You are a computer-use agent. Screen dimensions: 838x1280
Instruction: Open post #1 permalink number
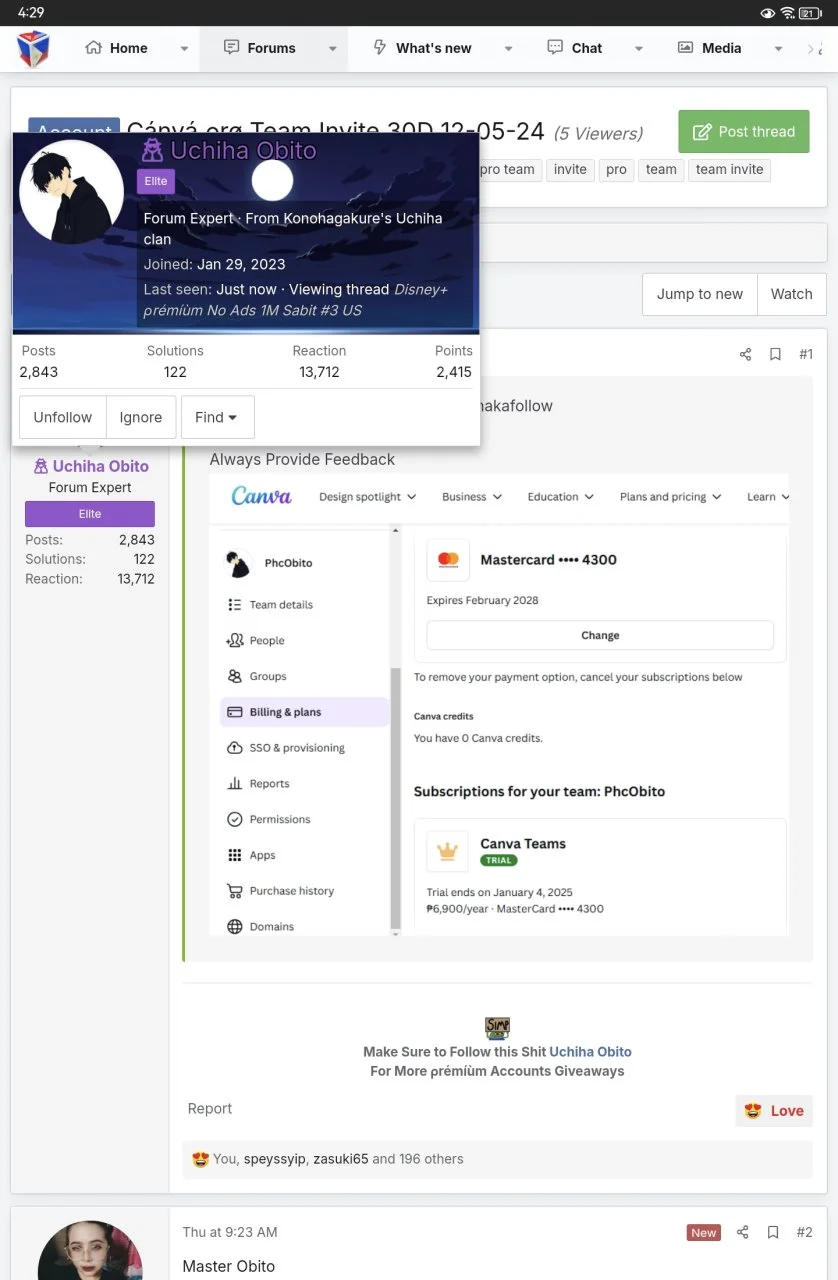[x=806, y=354]
